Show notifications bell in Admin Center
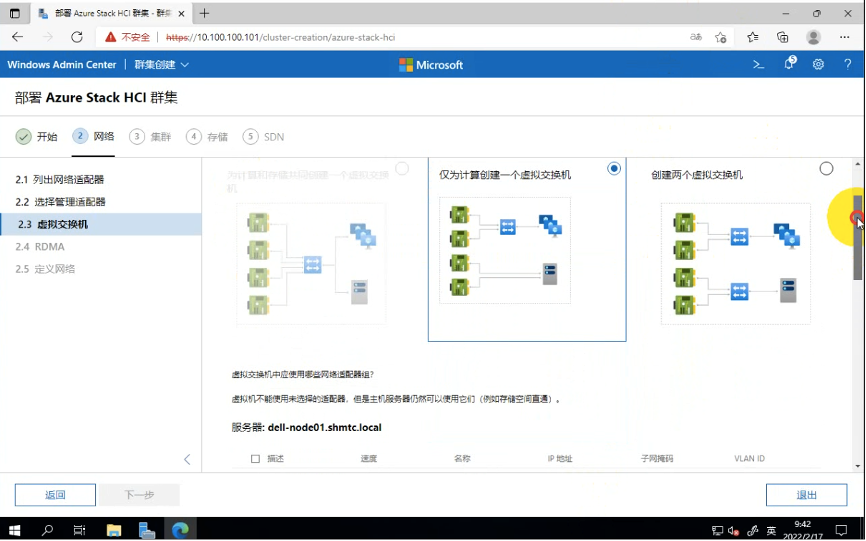The width and height of the screenshot is (866, 541). pos(789,63)
